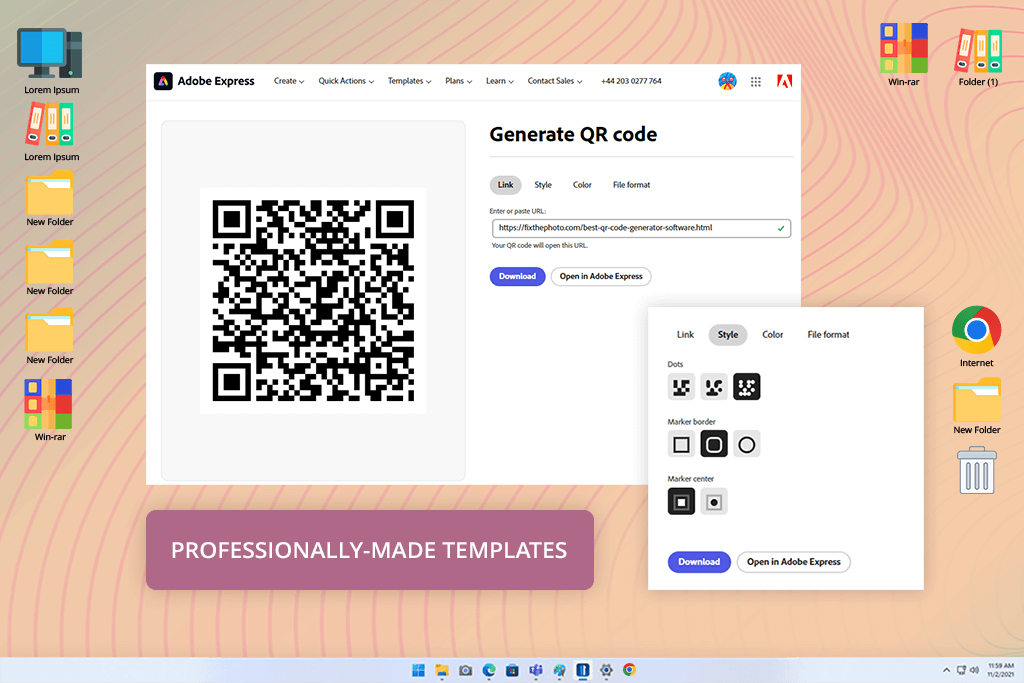Open Settings gear in the taskbar

(x=606, y=670)
